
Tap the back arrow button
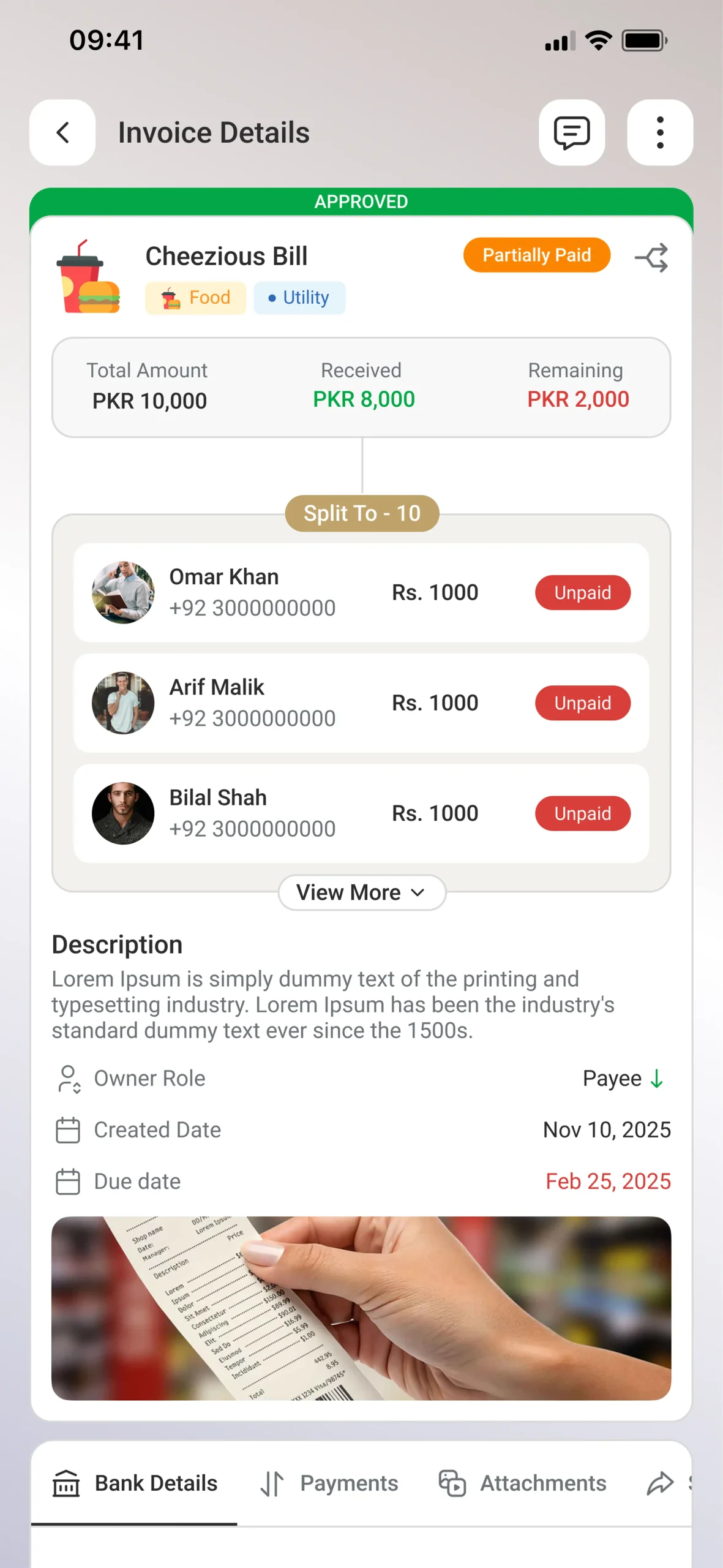pos(62,132)
